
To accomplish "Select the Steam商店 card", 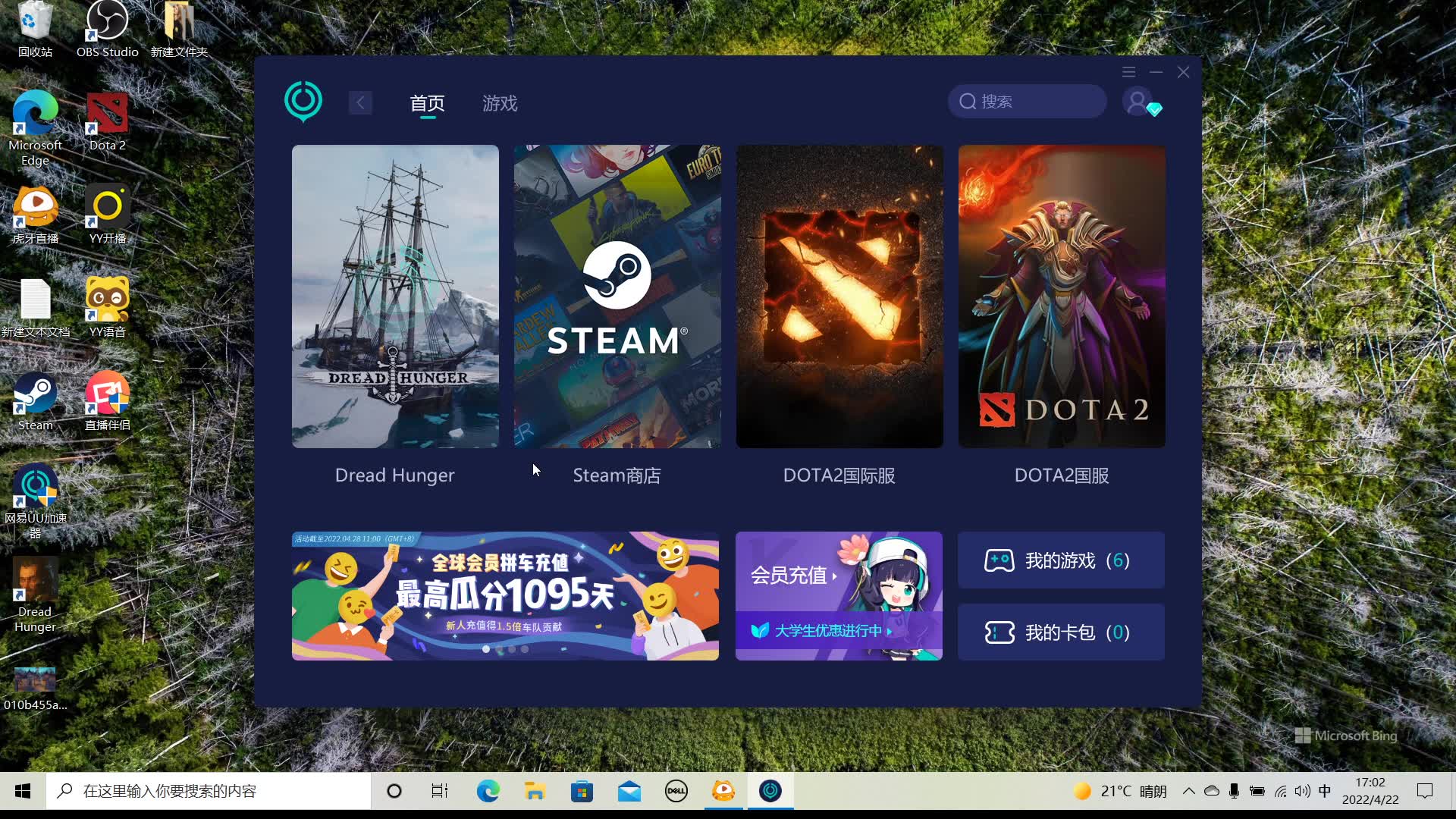I will point(617,297).
